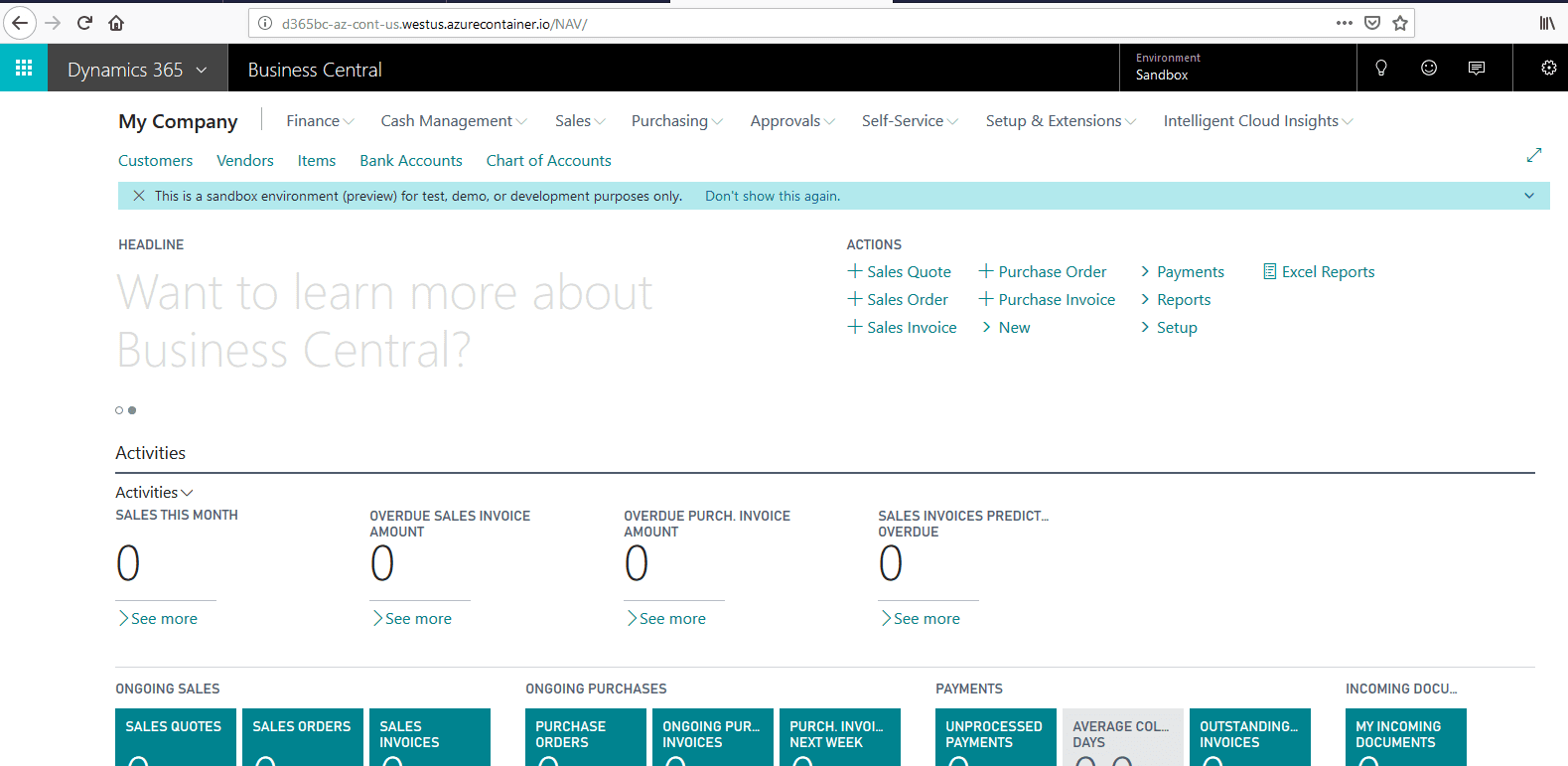The height and width of the screenshot is (766, 1568).
Task: Select the first headline pagination dot
Action: click(119, 410)
